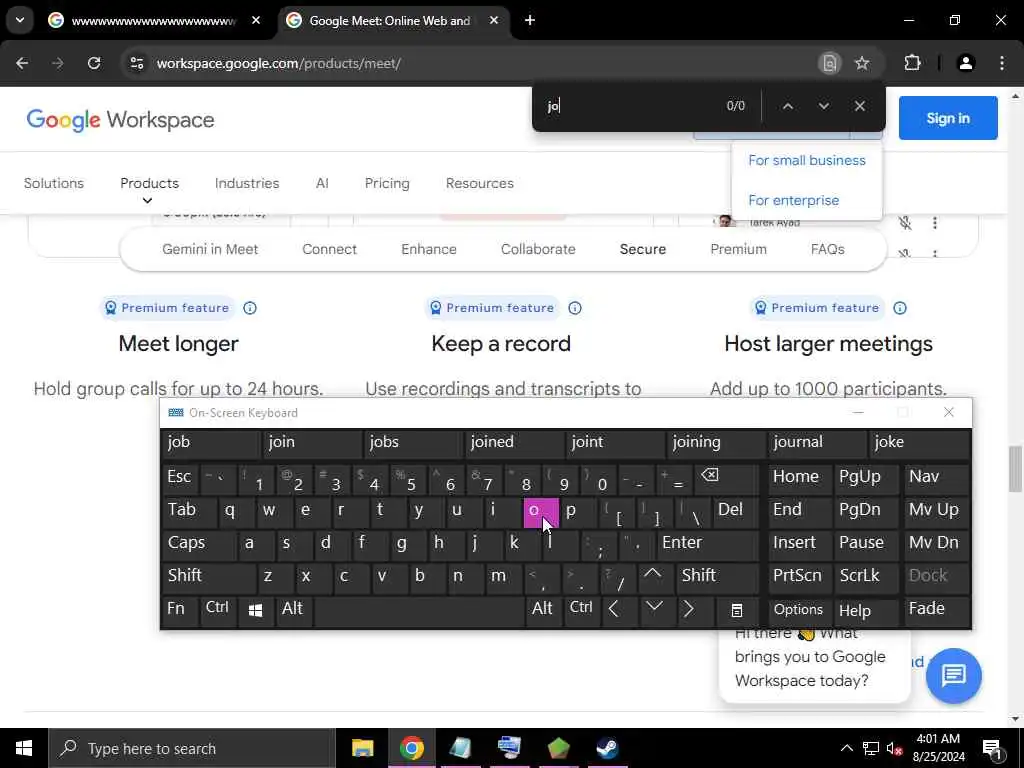Jump to Collaborate section

[538, 249]
